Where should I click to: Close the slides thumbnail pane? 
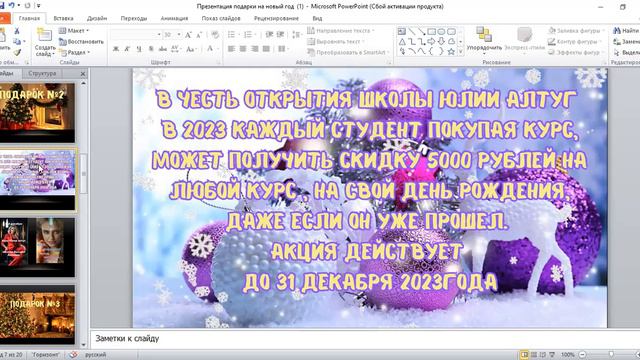83,74
